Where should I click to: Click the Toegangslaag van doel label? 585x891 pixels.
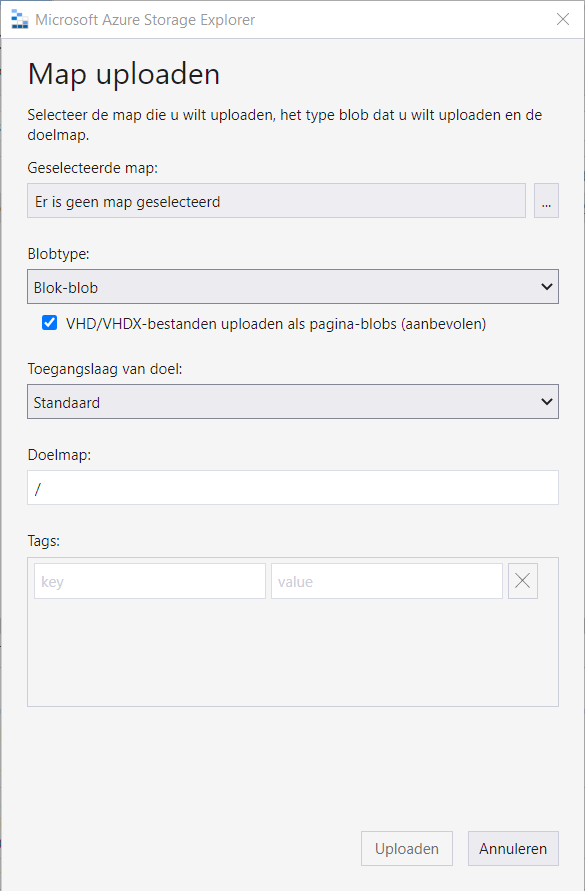click(105, 369)
